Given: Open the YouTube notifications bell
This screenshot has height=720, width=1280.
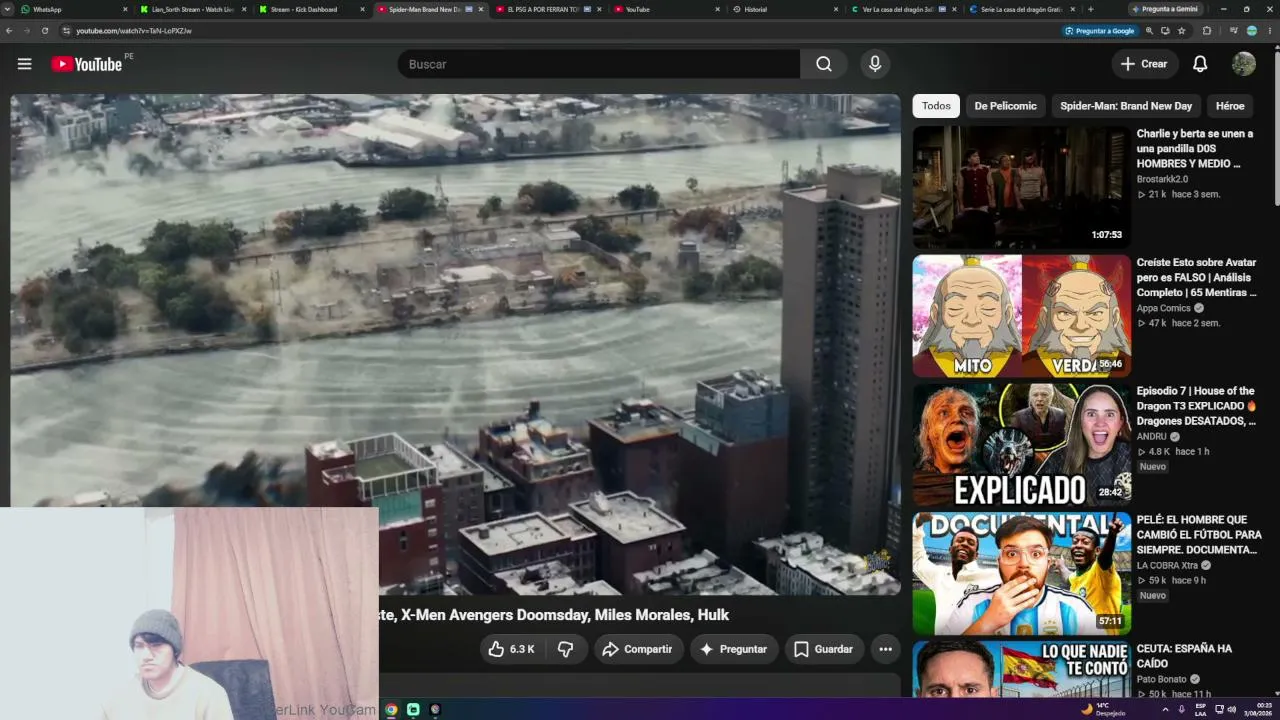Looking at the screenshot, I should pyautogui.click(x=1200, y=64).
